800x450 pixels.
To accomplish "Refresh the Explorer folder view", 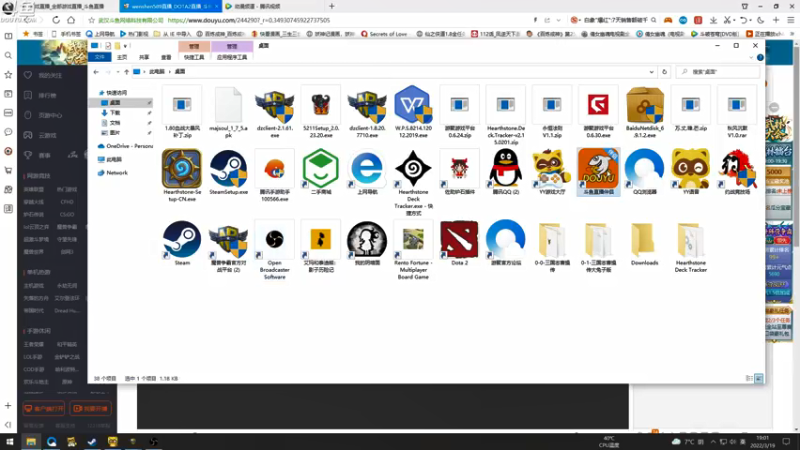I will tap(664, 72).
